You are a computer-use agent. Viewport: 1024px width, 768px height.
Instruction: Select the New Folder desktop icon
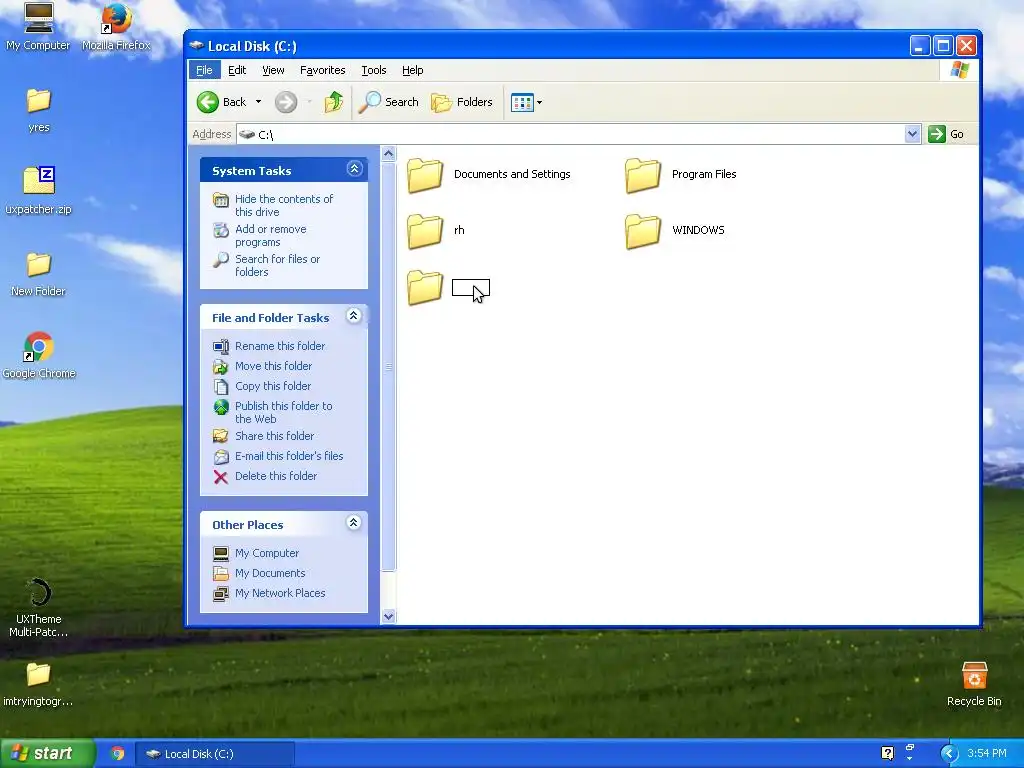[x=38, y=274]
